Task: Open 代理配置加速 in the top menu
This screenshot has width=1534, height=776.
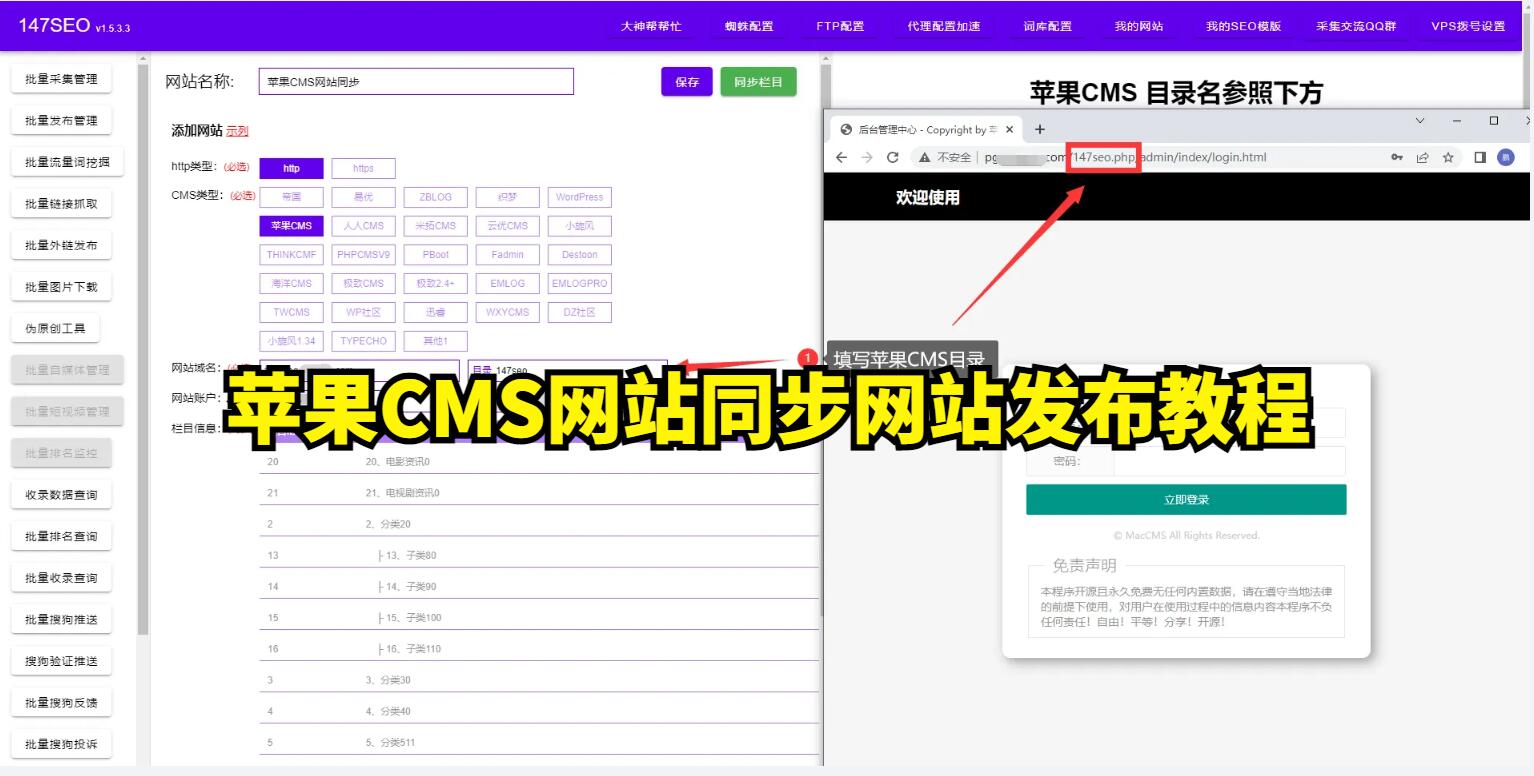Action: [x=944, y=26]
